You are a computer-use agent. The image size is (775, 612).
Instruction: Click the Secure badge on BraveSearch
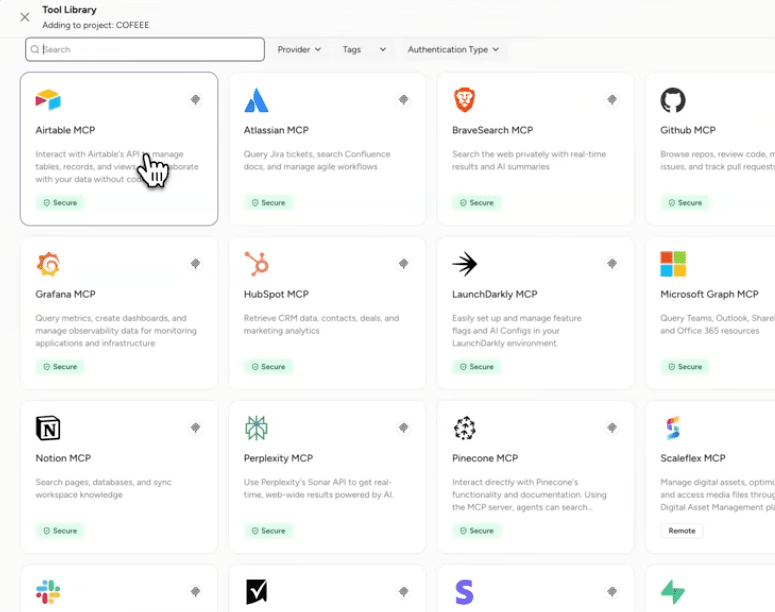click(476, 203)
